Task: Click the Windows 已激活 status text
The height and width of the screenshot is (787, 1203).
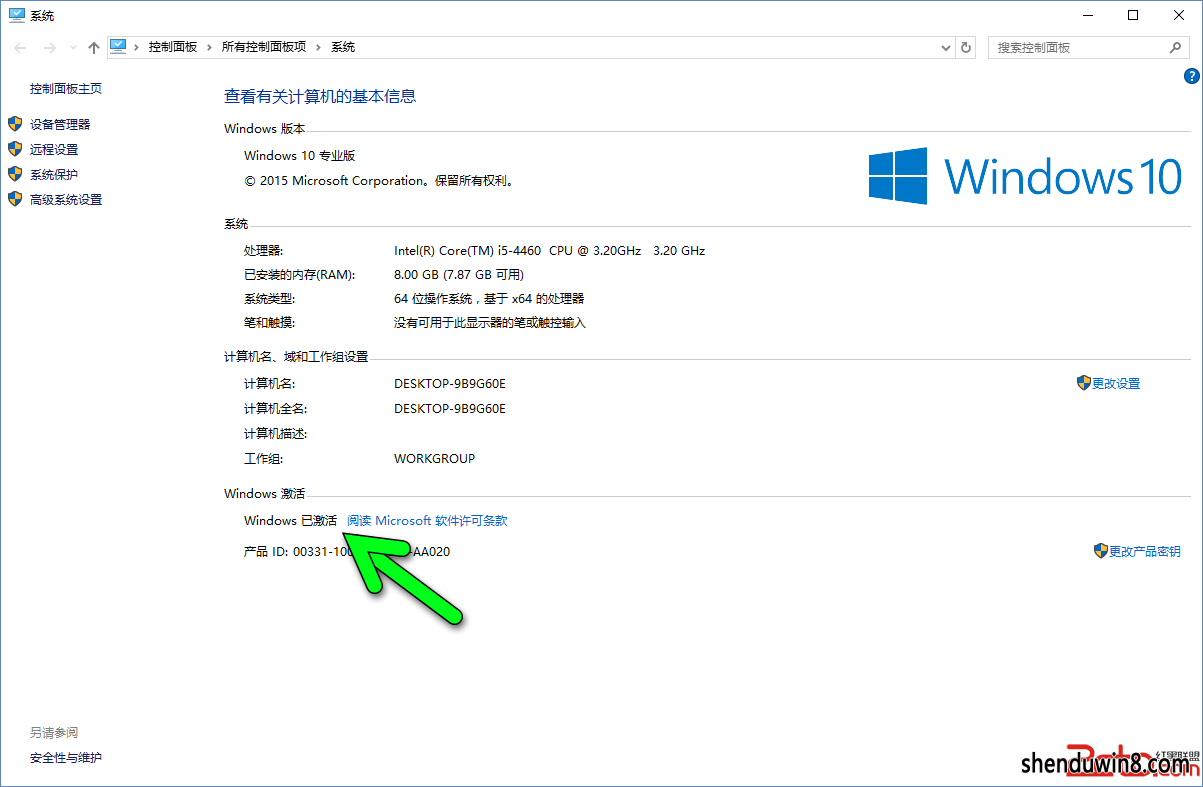Action: click(290, 520)
